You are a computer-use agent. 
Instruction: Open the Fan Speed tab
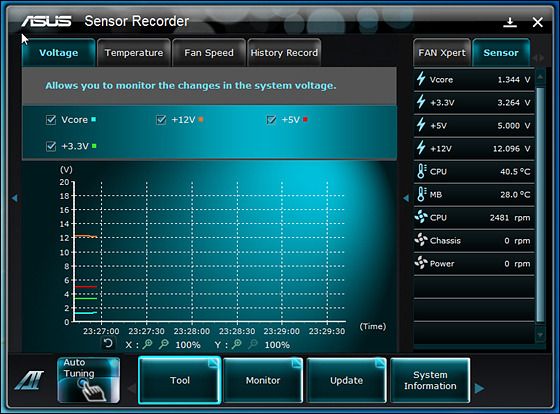tap(209, 53)
